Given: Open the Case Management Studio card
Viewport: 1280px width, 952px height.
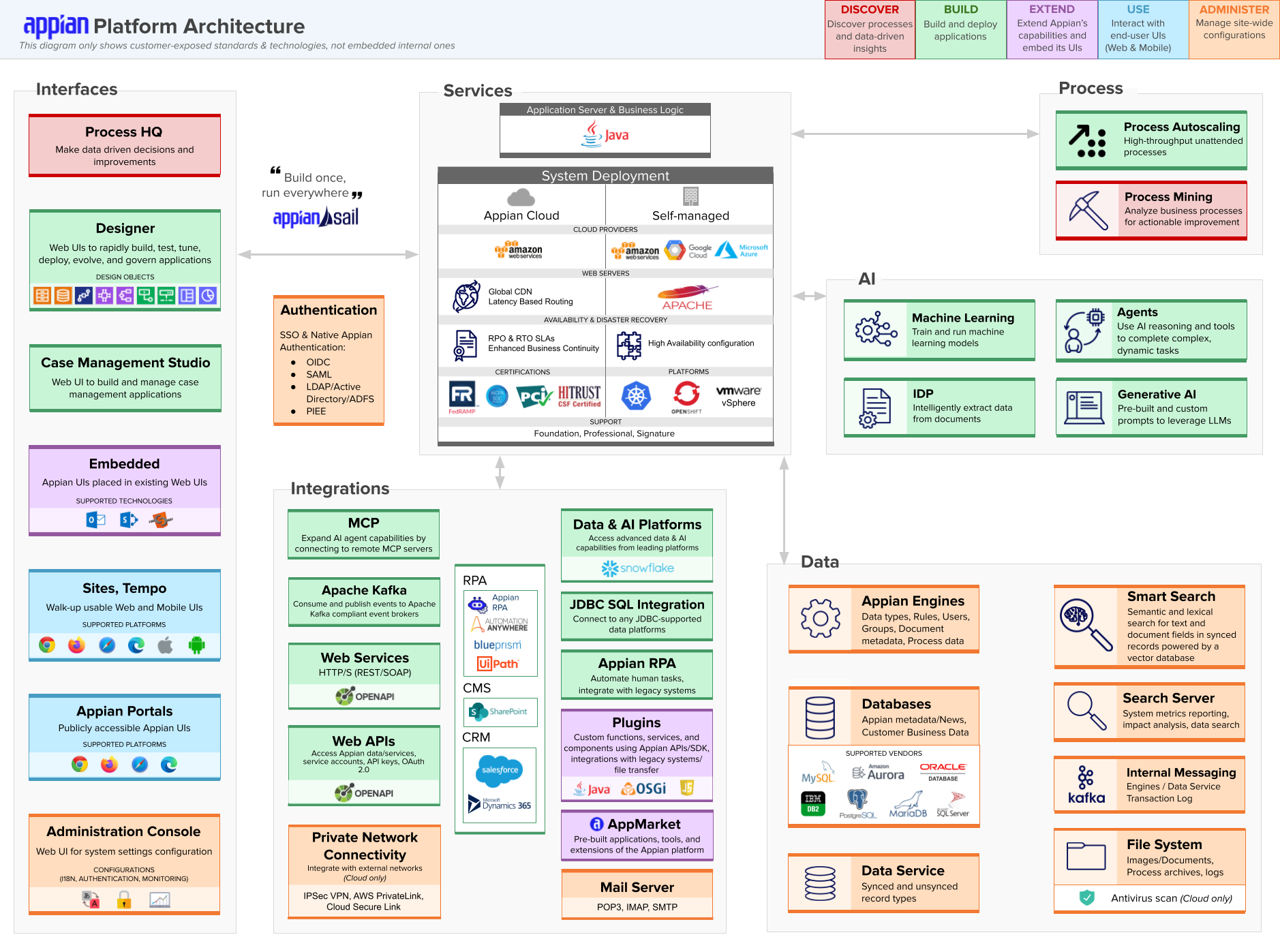Looking at the screenshot, I should tap(125, 378).
